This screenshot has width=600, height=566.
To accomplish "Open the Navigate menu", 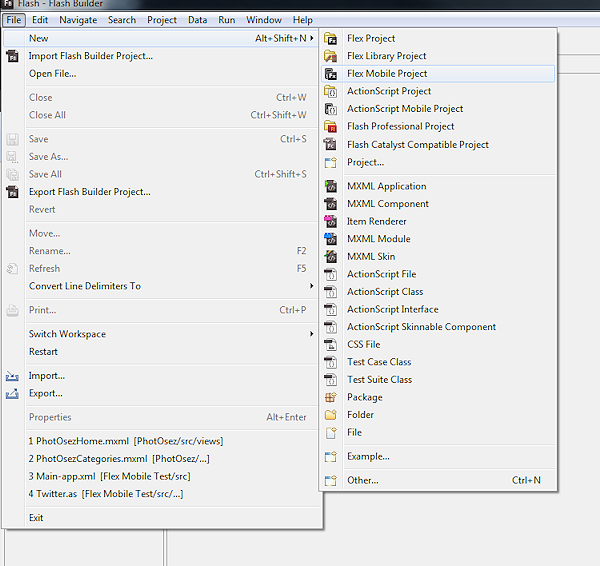I will (78, 20).
